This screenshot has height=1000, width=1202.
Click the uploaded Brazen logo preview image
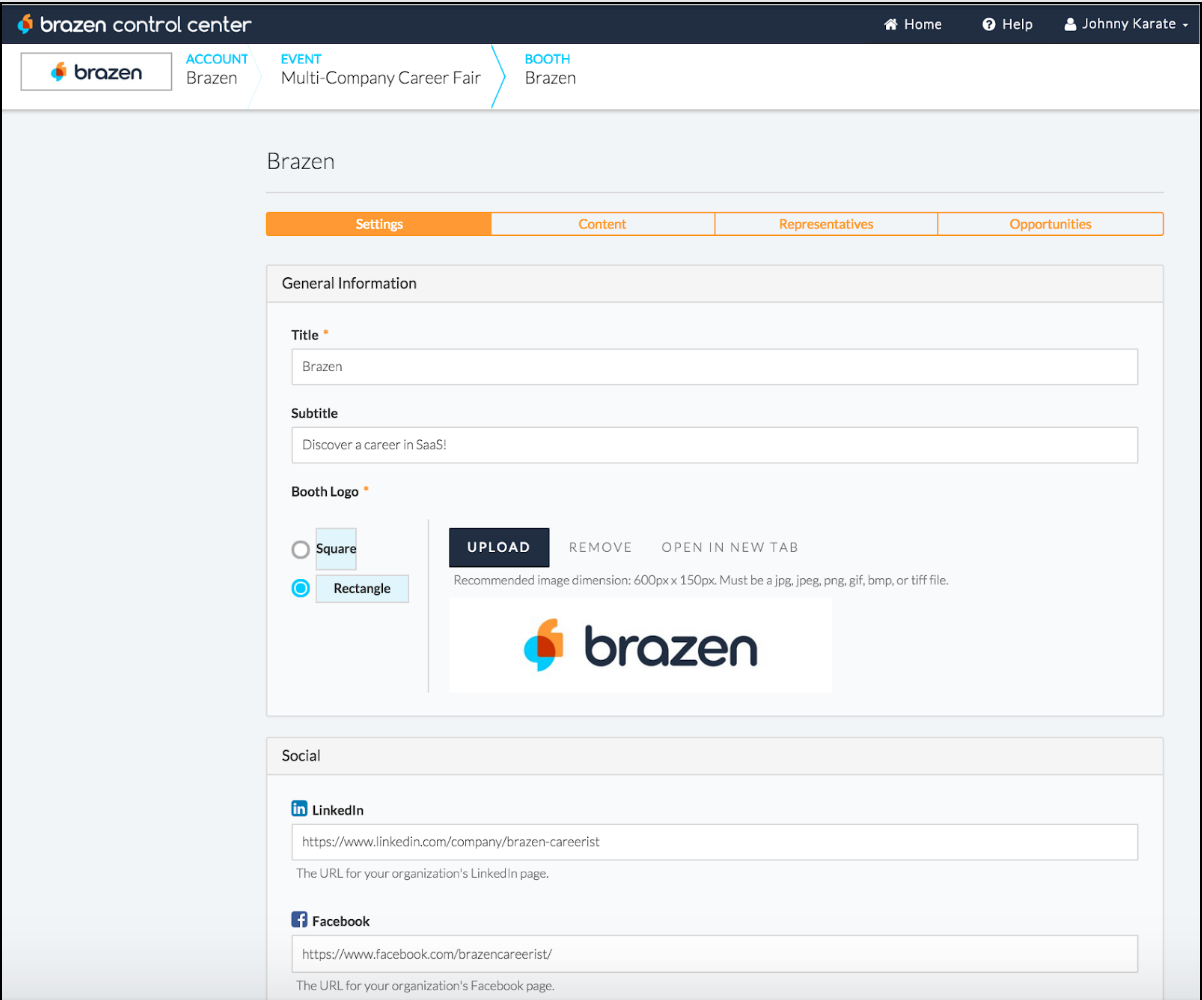(640, 645)
